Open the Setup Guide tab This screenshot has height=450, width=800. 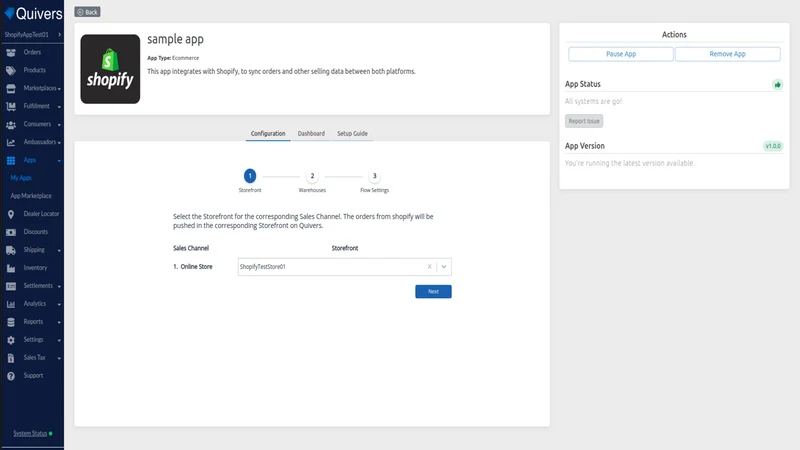point(352,134)
